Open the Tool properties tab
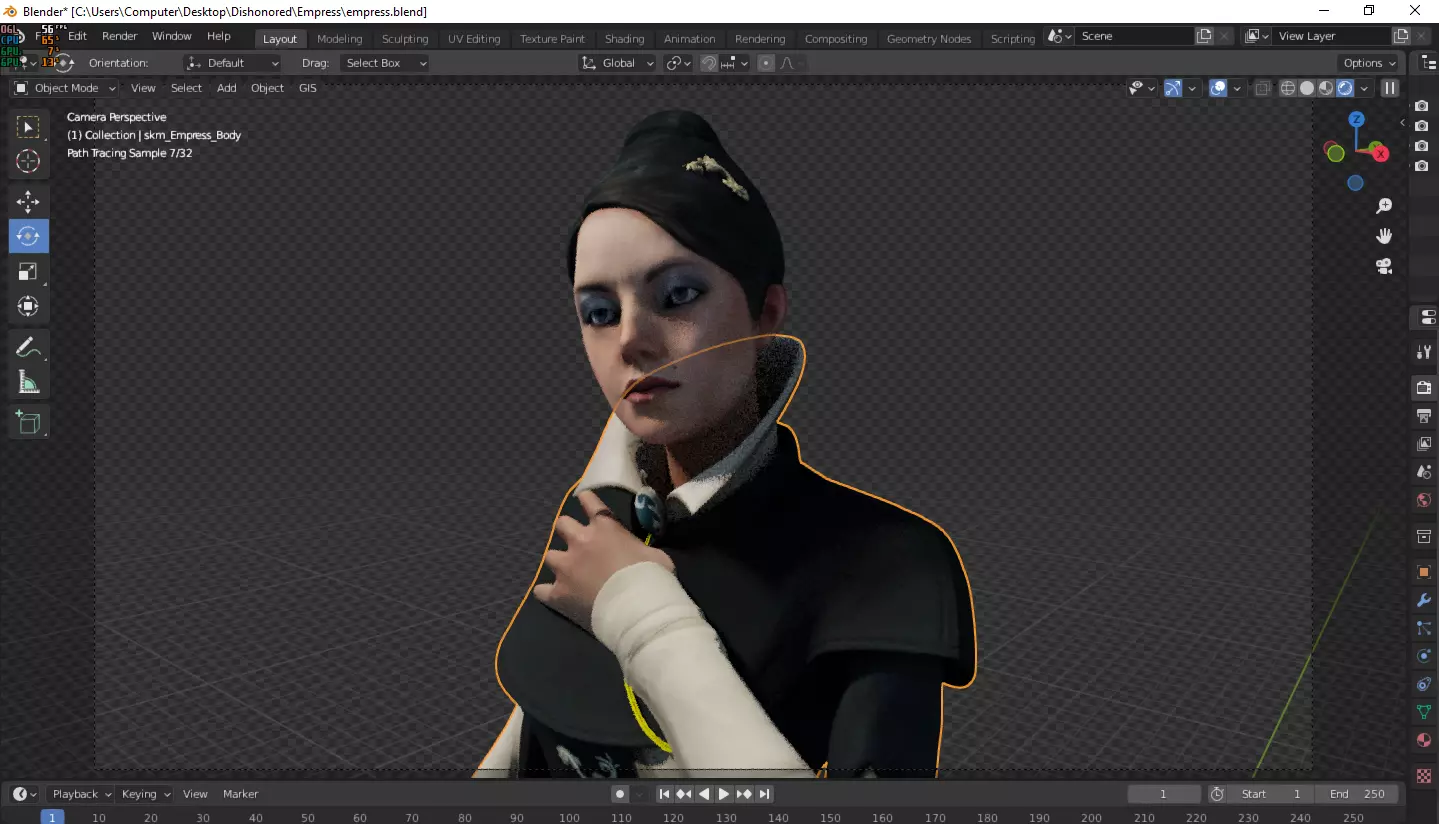1439x824 pixels. 1424,352
